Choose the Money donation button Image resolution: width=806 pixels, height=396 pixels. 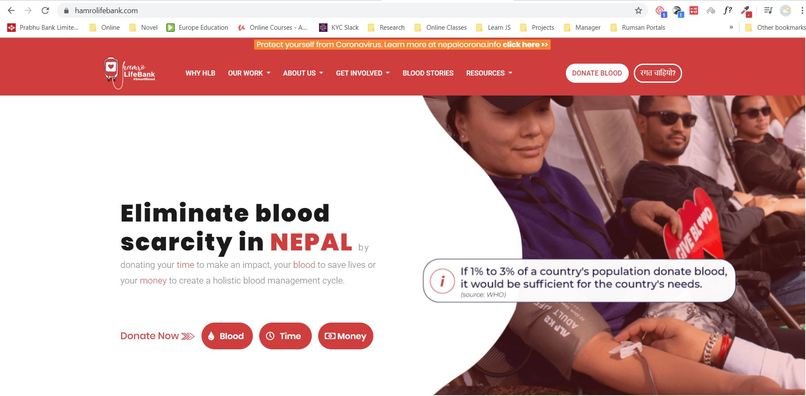tap(345, 336)
